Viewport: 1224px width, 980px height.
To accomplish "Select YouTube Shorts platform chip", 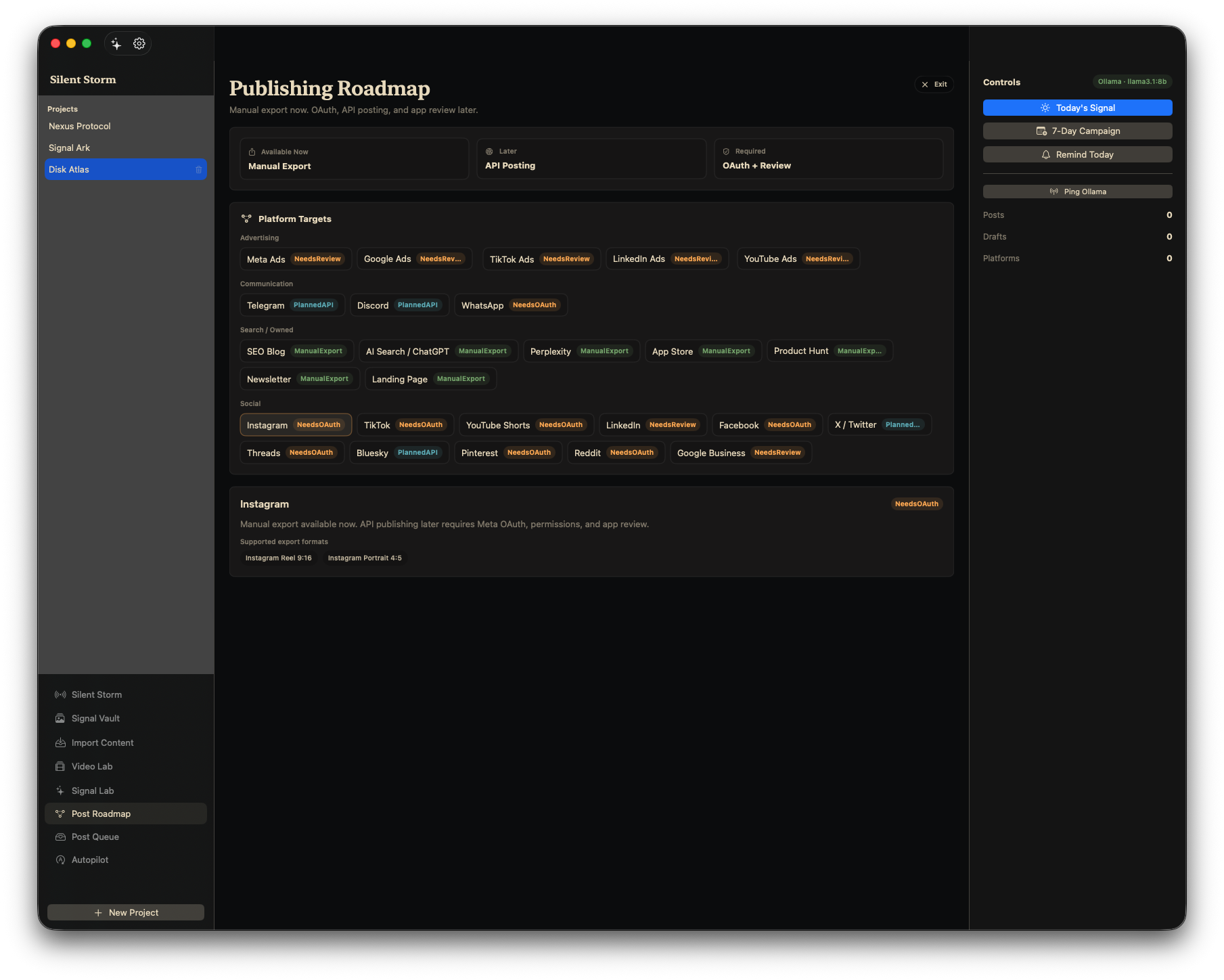I will [526, 425].
